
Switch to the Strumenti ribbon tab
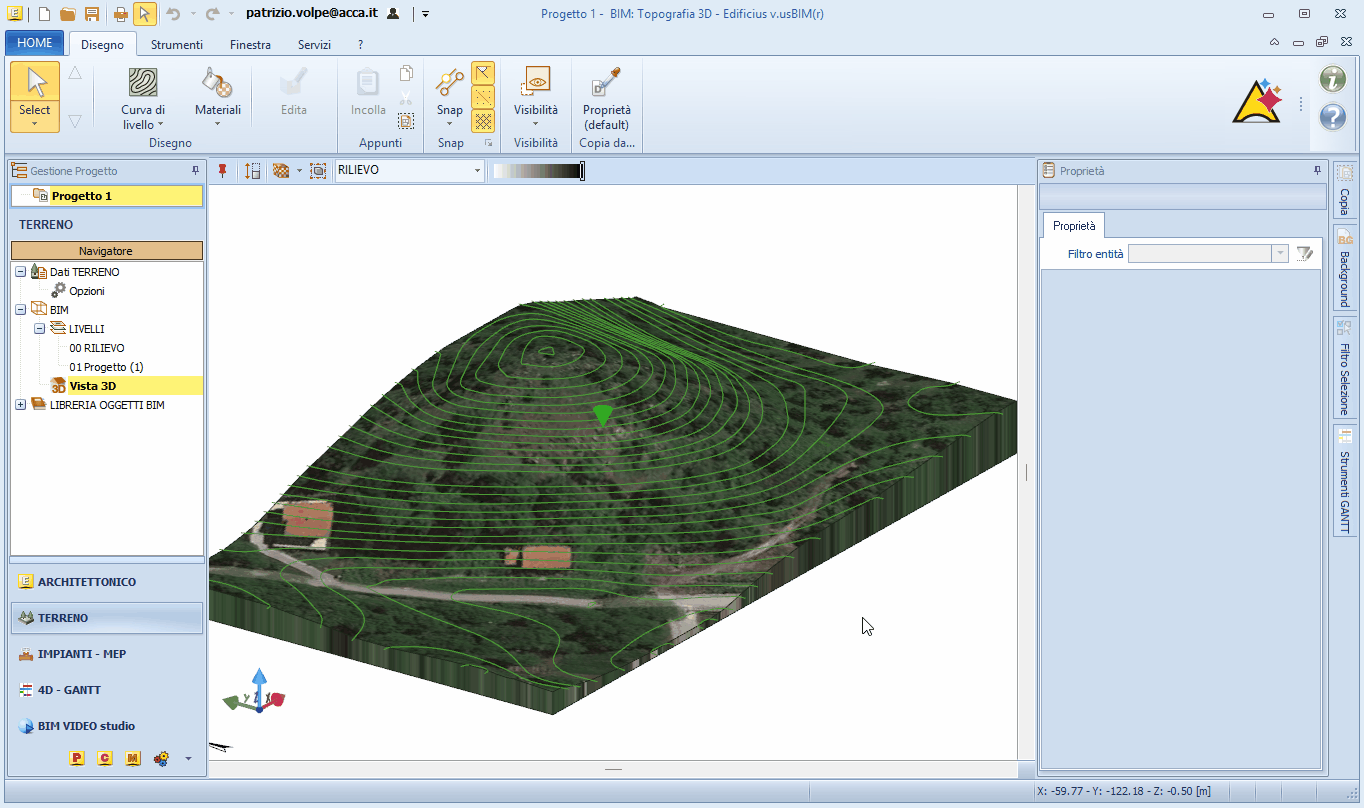tap(177, 45)
